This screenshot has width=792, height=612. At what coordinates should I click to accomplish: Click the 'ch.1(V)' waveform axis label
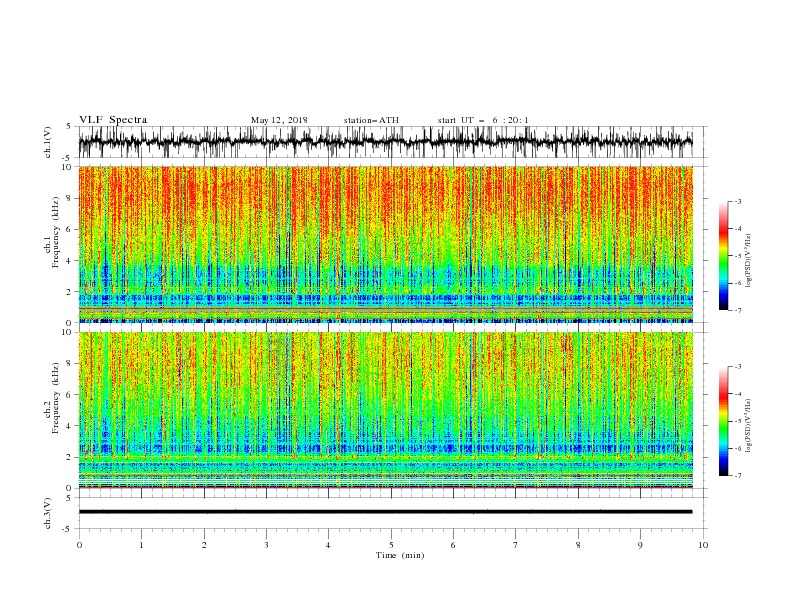pos(48,142)
